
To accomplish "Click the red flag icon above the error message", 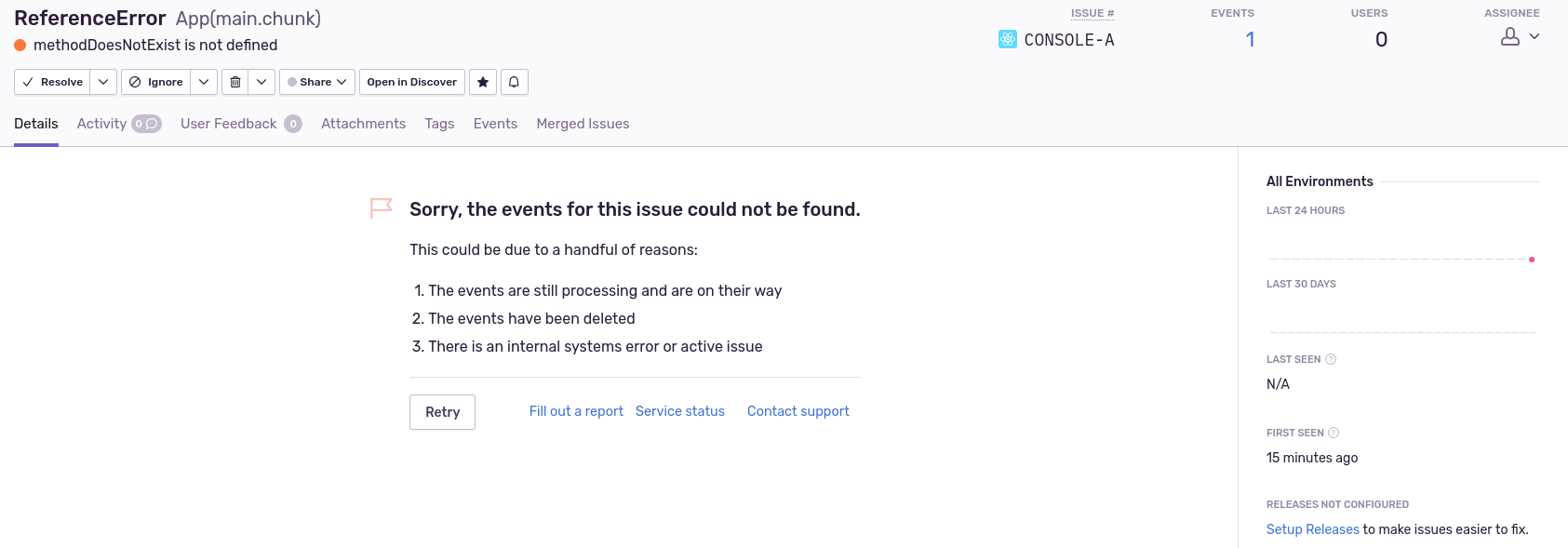I will [x=381, y=207].
